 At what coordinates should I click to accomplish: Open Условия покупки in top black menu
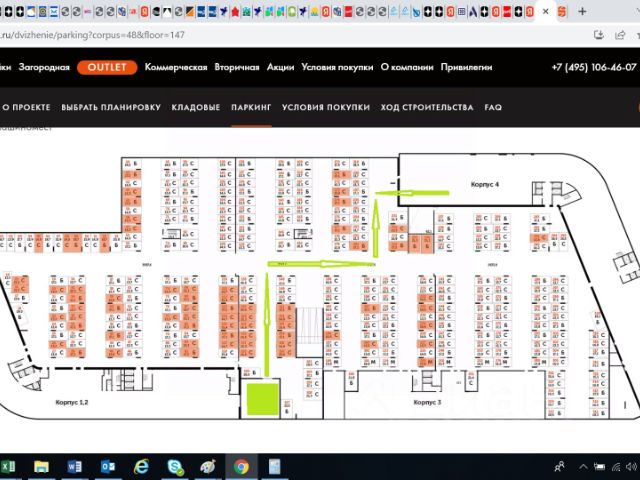(x=337, y=67)
